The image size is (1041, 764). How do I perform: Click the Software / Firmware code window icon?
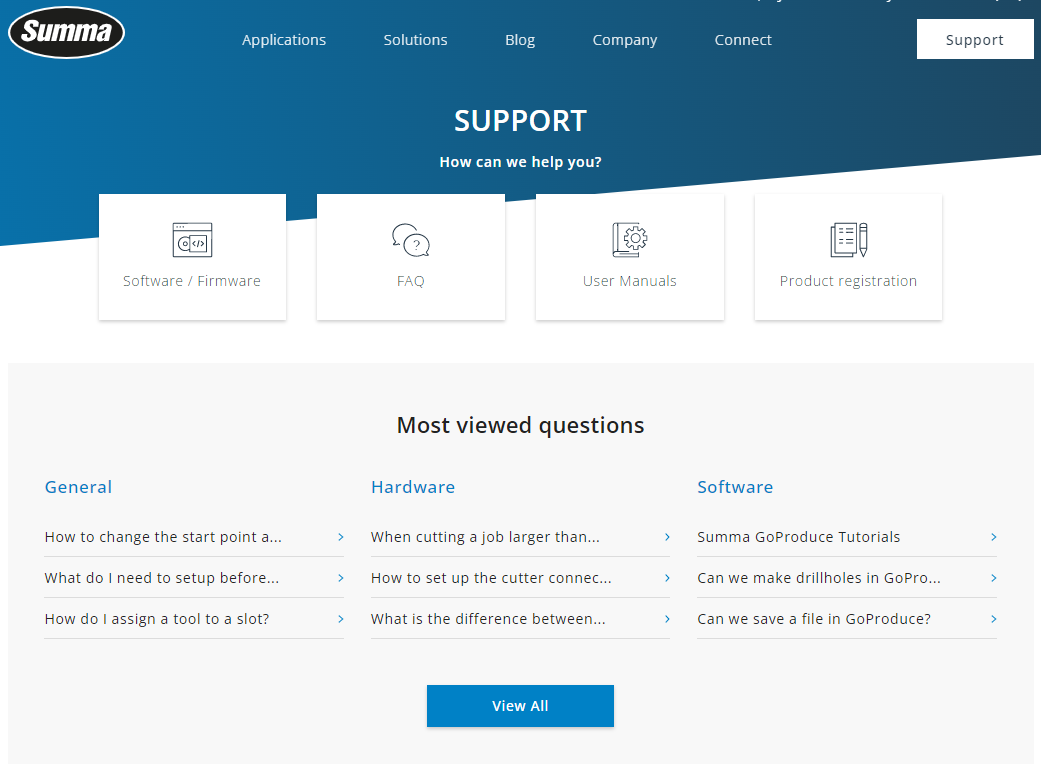(x=193, y=240)
